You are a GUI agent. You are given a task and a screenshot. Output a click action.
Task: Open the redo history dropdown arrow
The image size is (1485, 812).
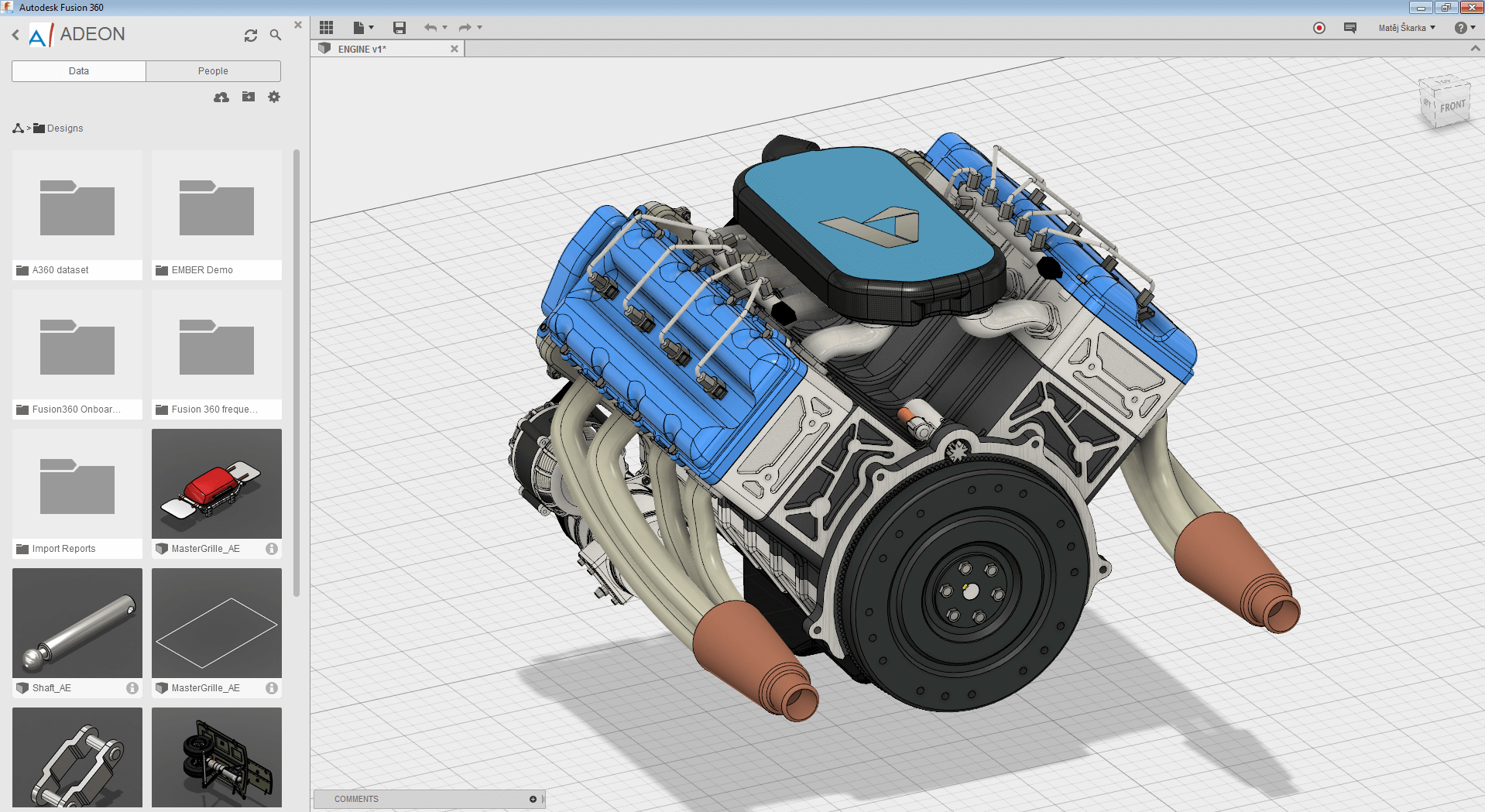[x=480, y=28]
